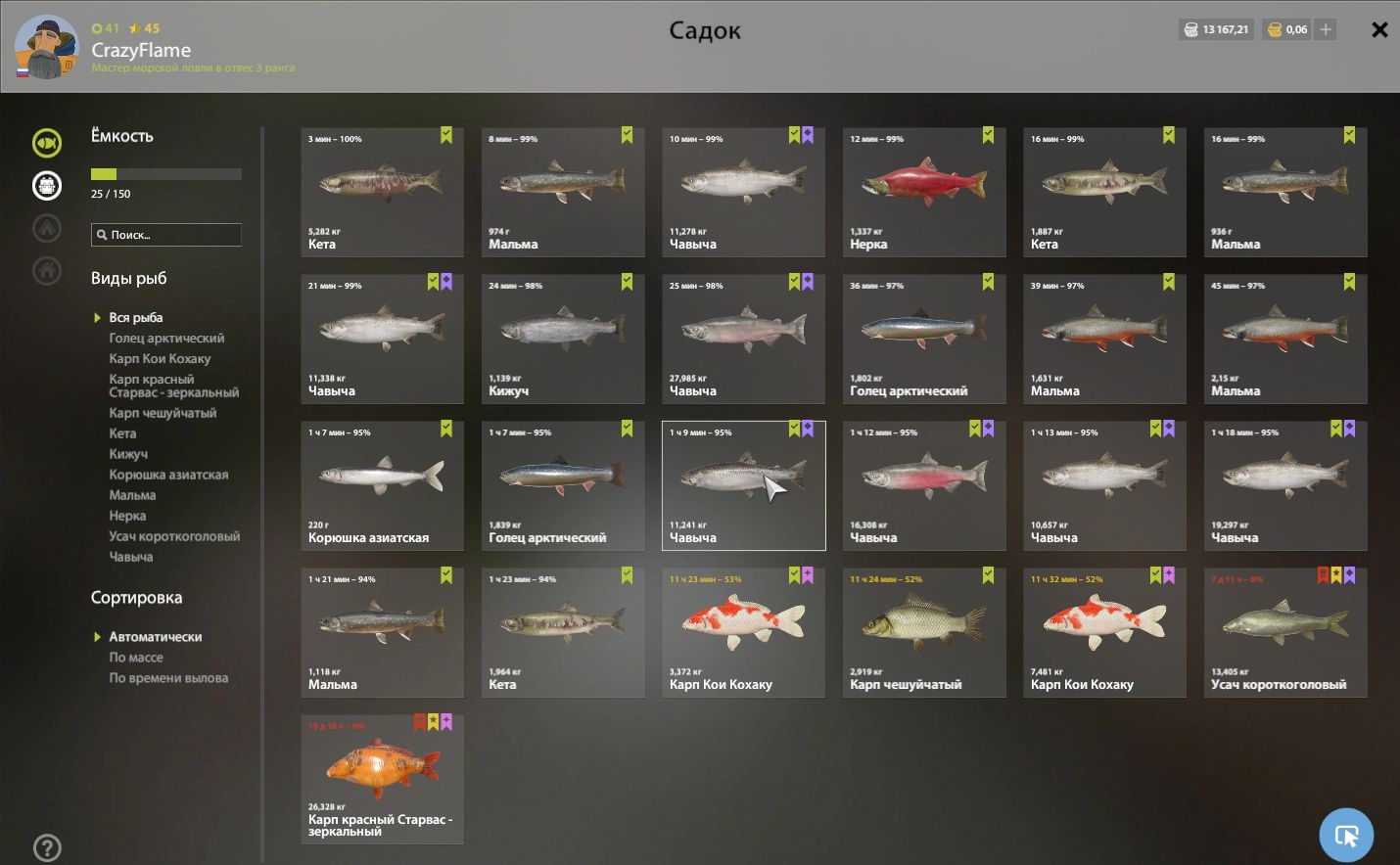Filter list by Карп Кои Кохаку
Screen dimensions: 1400x865
tap(160, 359)
